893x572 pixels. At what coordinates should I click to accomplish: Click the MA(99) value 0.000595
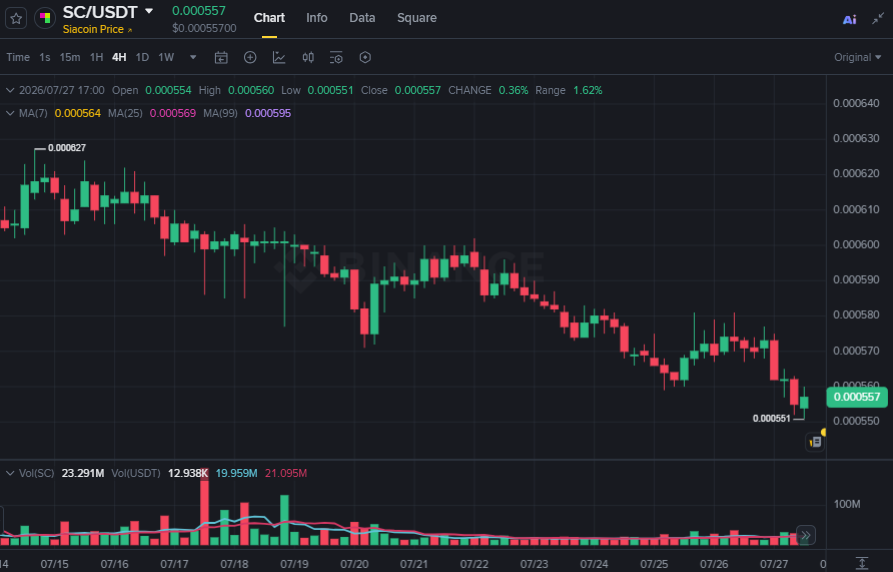(x=268, y=113)
